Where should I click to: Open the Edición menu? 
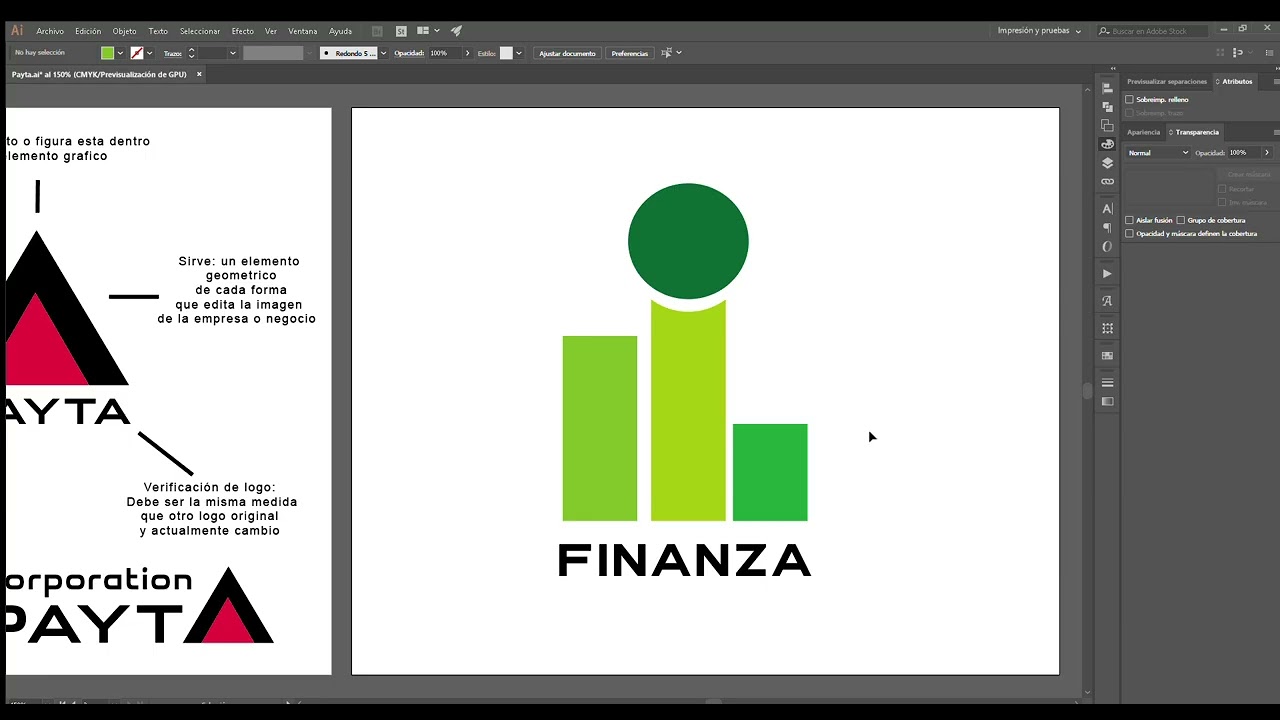coord(88,31)
